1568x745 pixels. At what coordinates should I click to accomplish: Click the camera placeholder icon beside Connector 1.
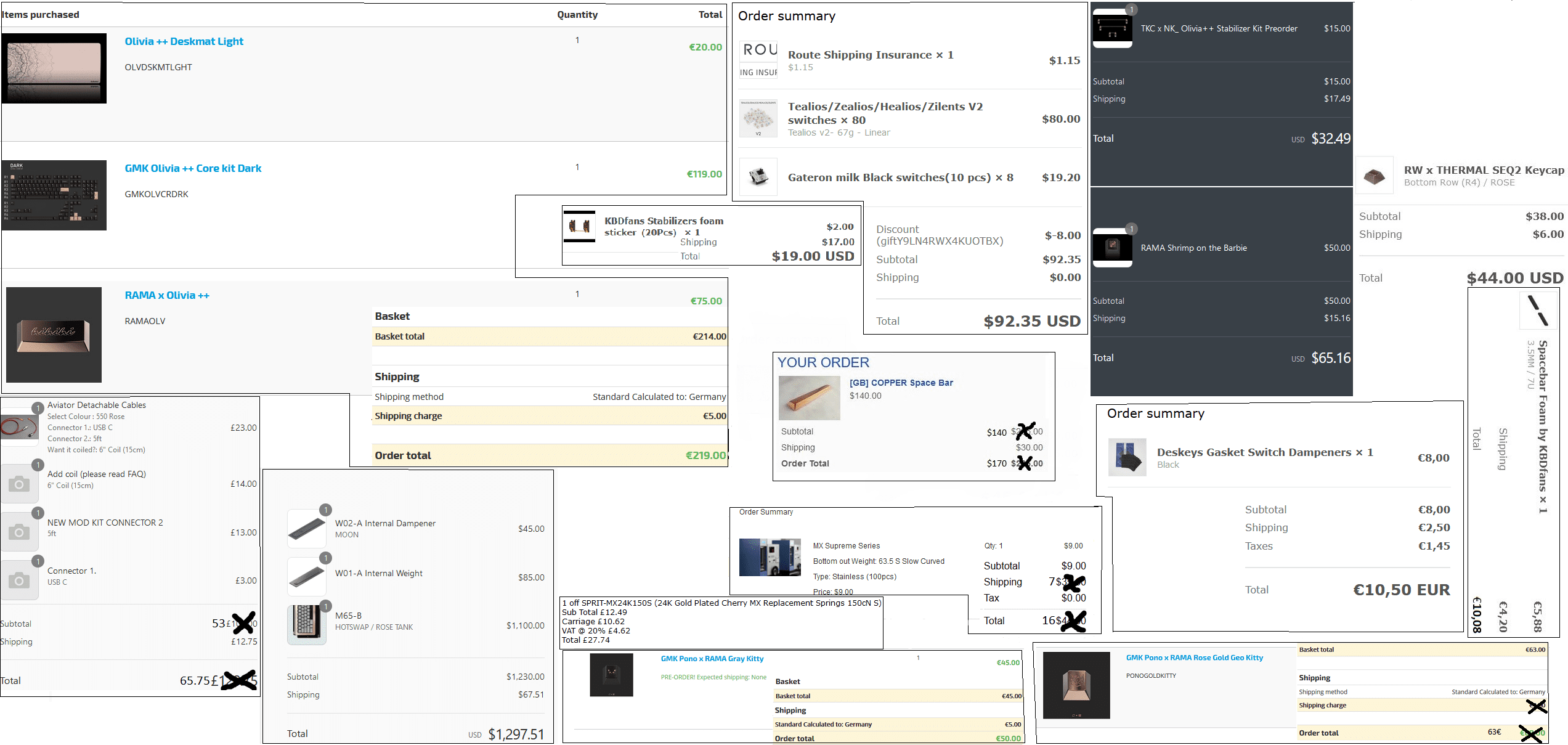[19, 580]
